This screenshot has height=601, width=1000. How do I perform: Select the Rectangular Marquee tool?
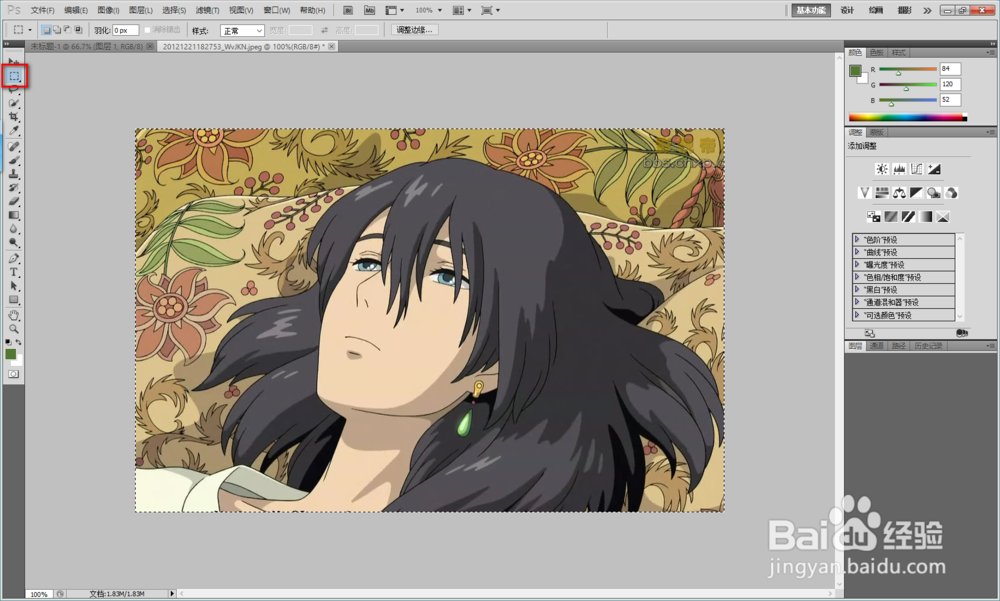tap(14, 76)
